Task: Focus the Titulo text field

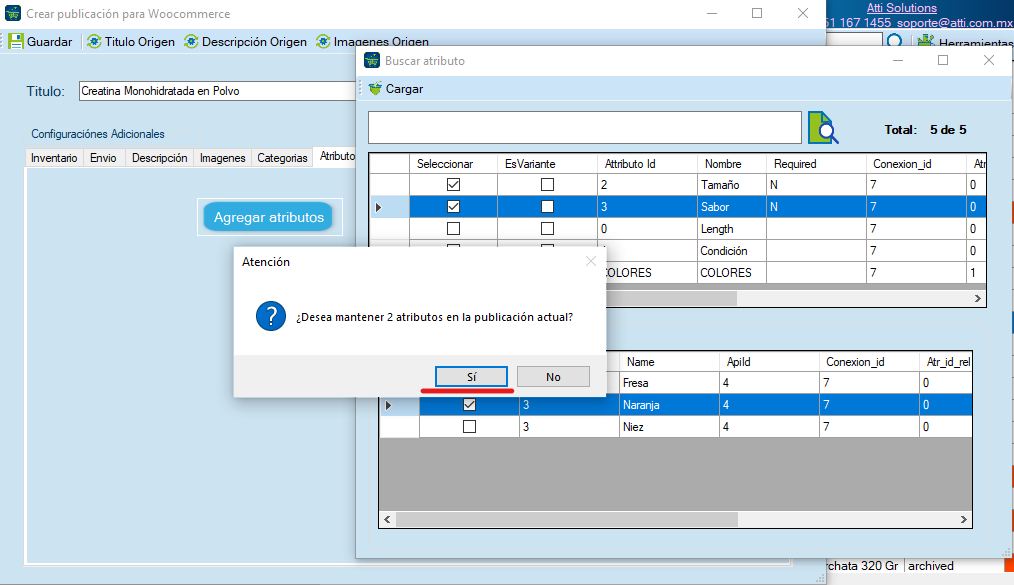Action: point(218,91)
